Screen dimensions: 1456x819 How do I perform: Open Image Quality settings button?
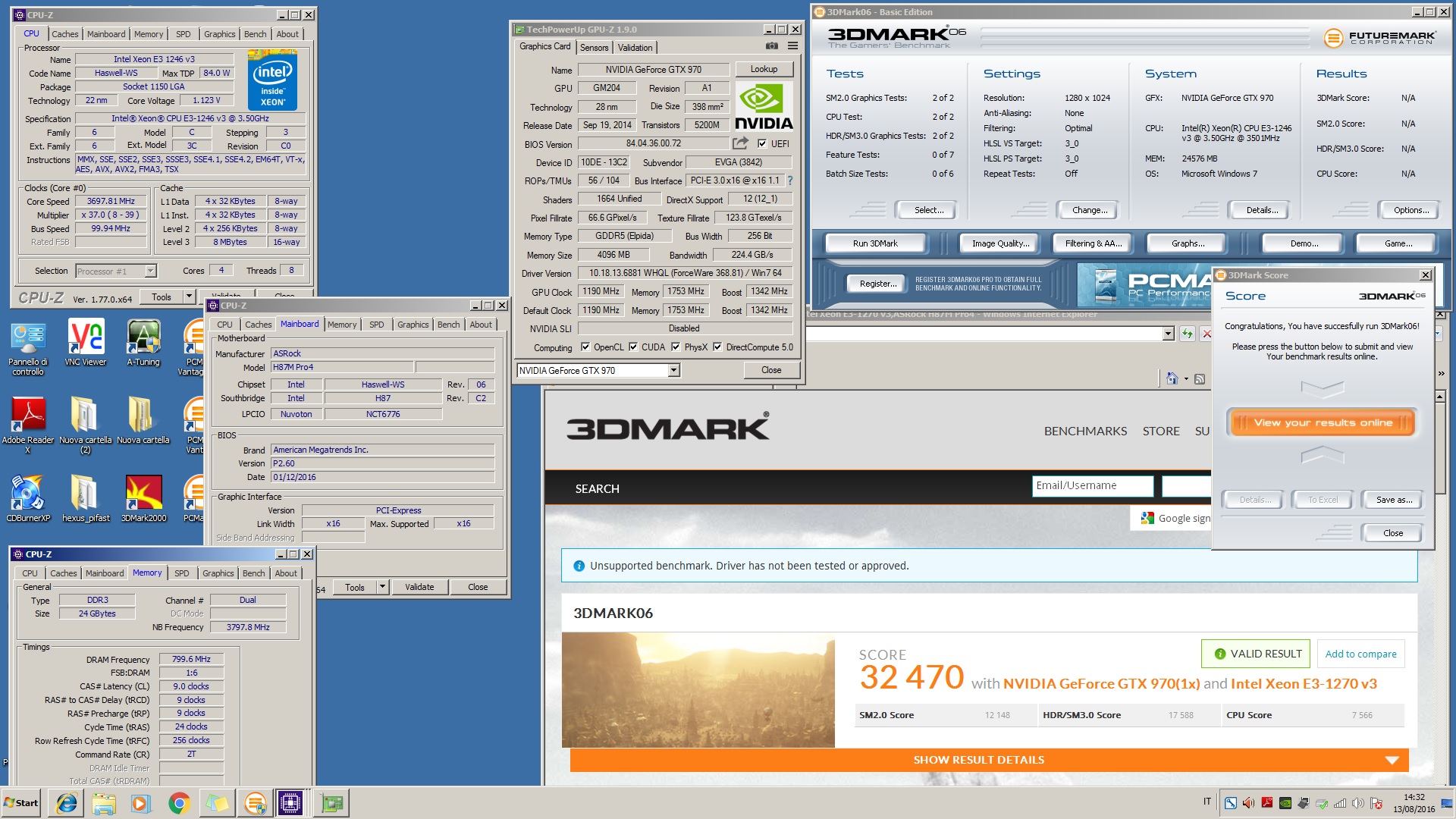click(x=1001, y=243)
